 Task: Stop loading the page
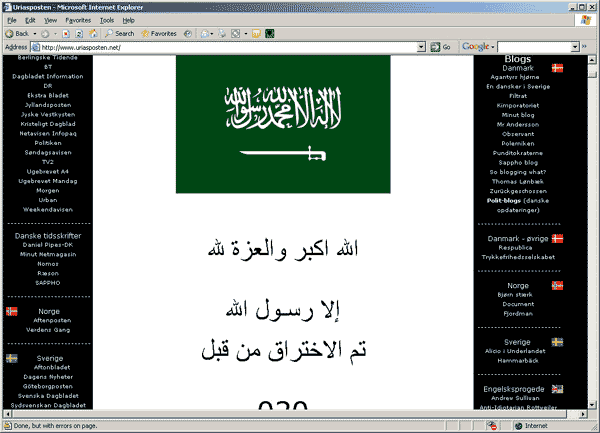(x=66, y=34)
